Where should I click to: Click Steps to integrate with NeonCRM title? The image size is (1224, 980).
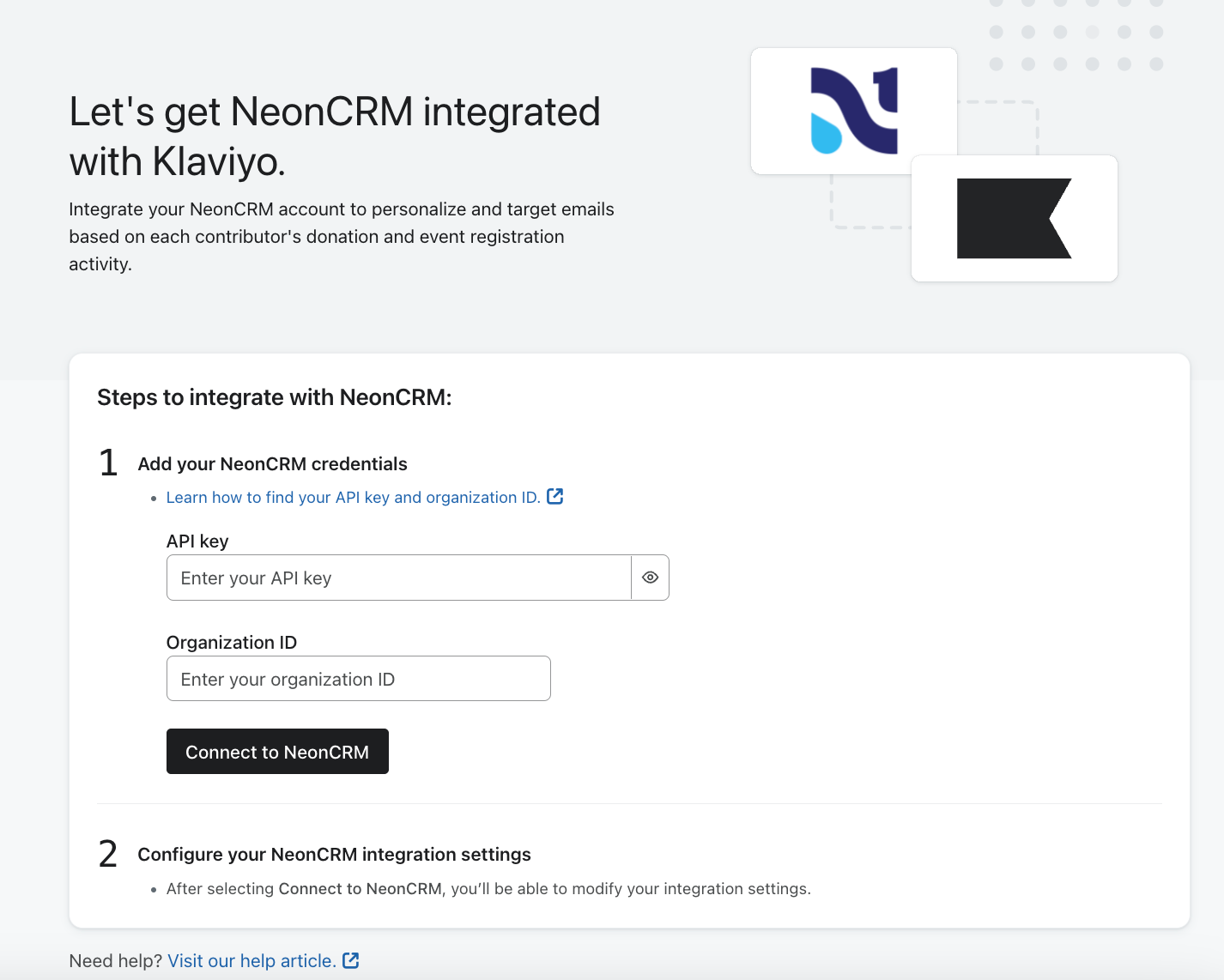coord(274,397)
